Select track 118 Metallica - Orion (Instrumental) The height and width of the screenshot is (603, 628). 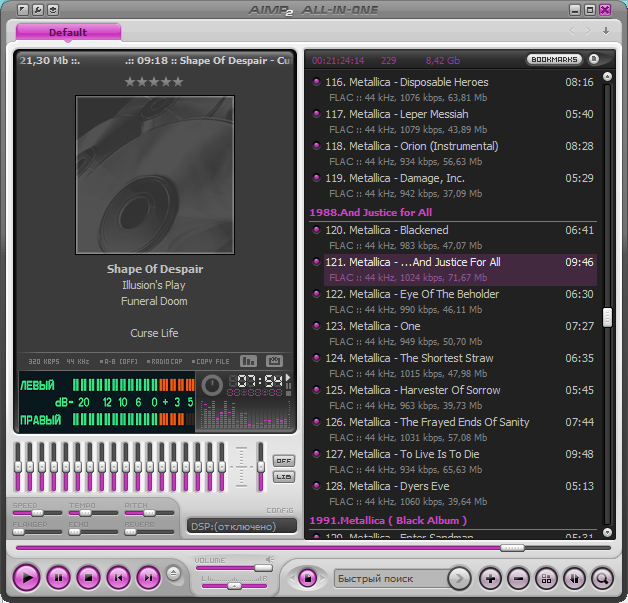click(454, 153)
